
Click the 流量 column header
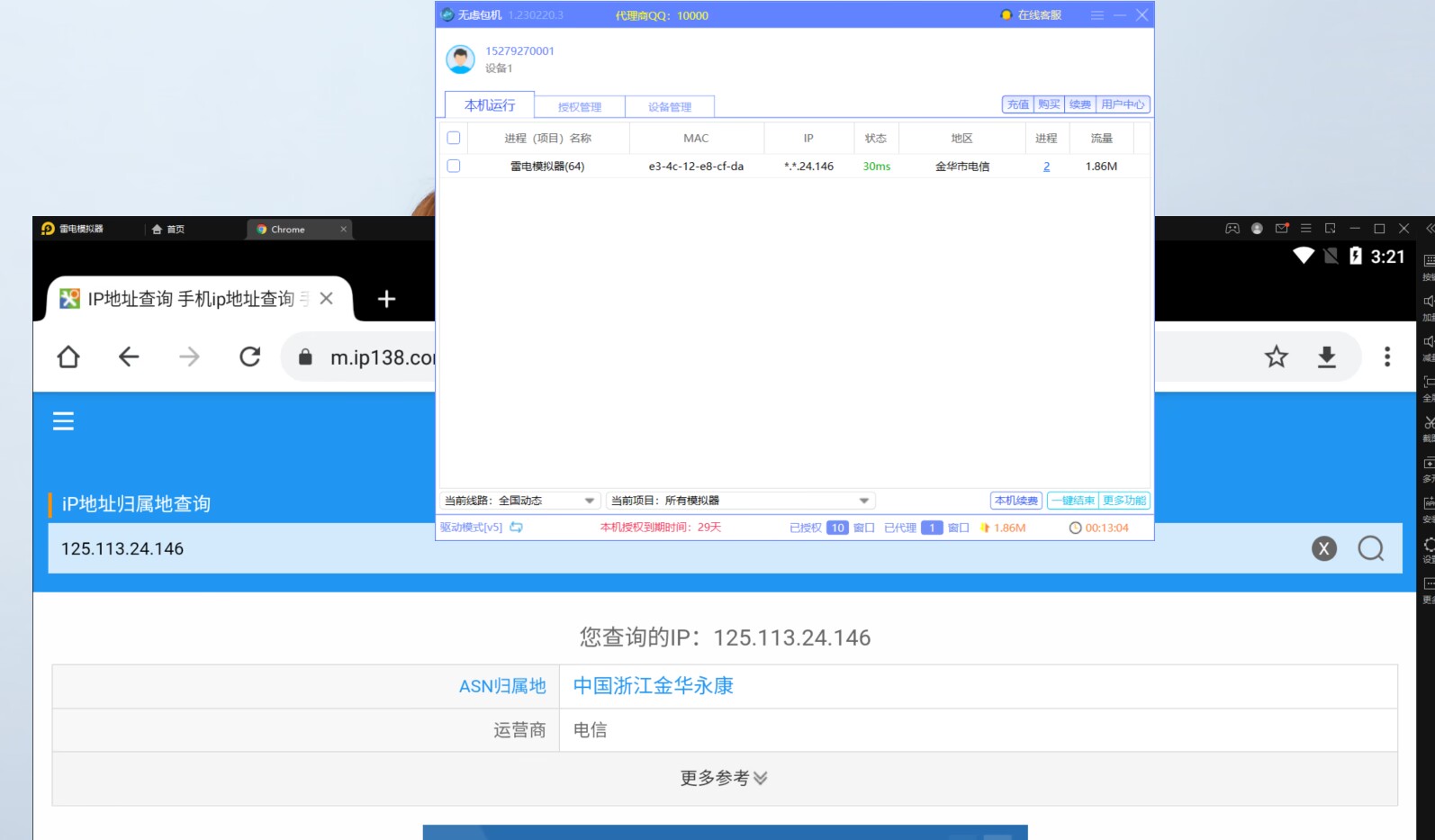[1101, 138]
